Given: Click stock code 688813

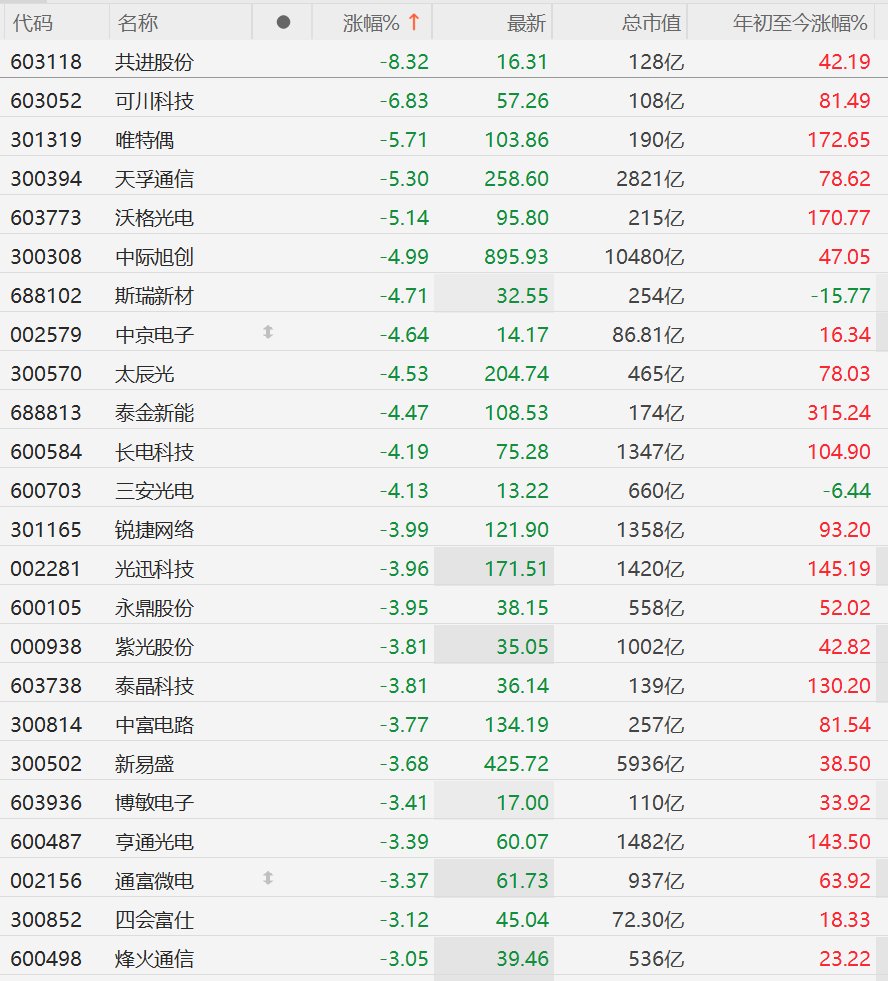Looking at the screenshot, I should (46, 412).
